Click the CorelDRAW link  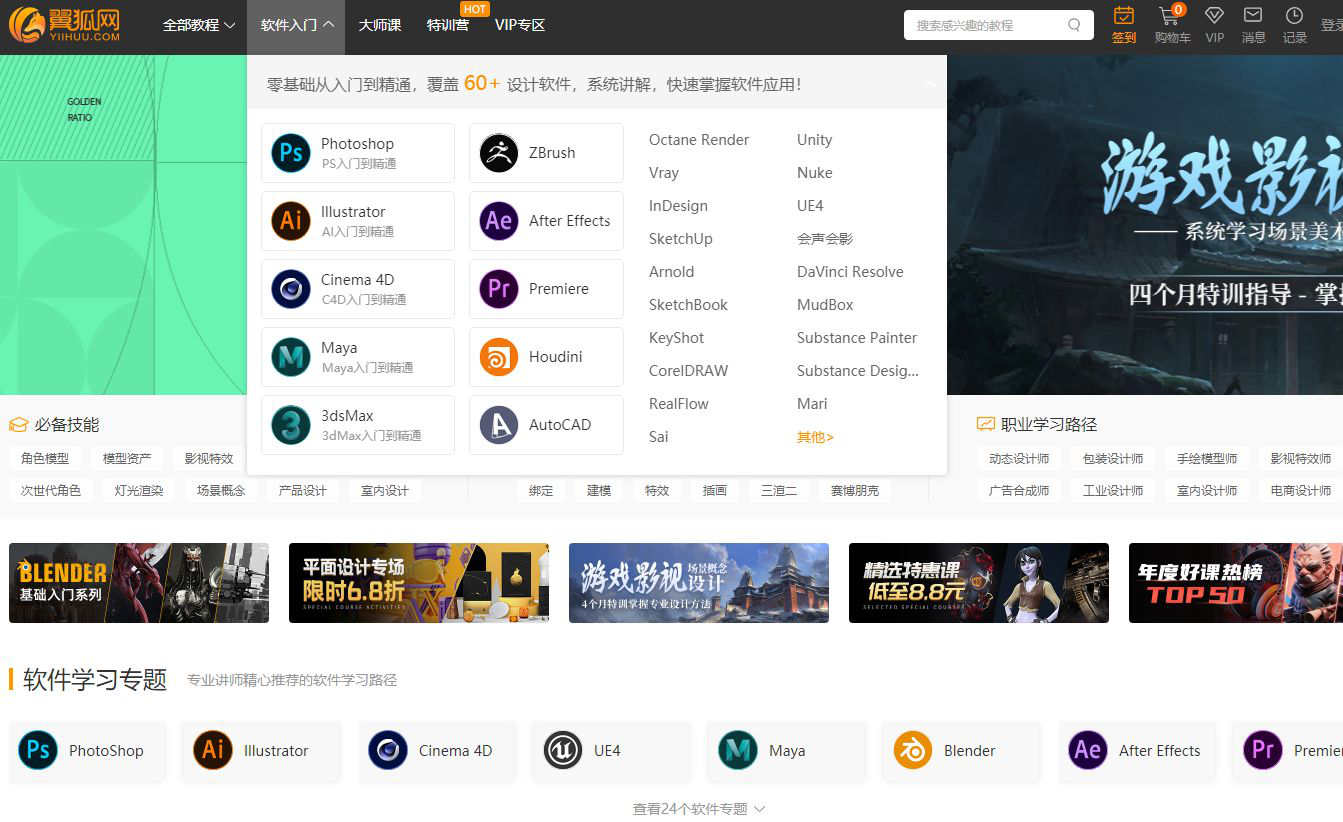pyautogui.click(x=688, y=371)
